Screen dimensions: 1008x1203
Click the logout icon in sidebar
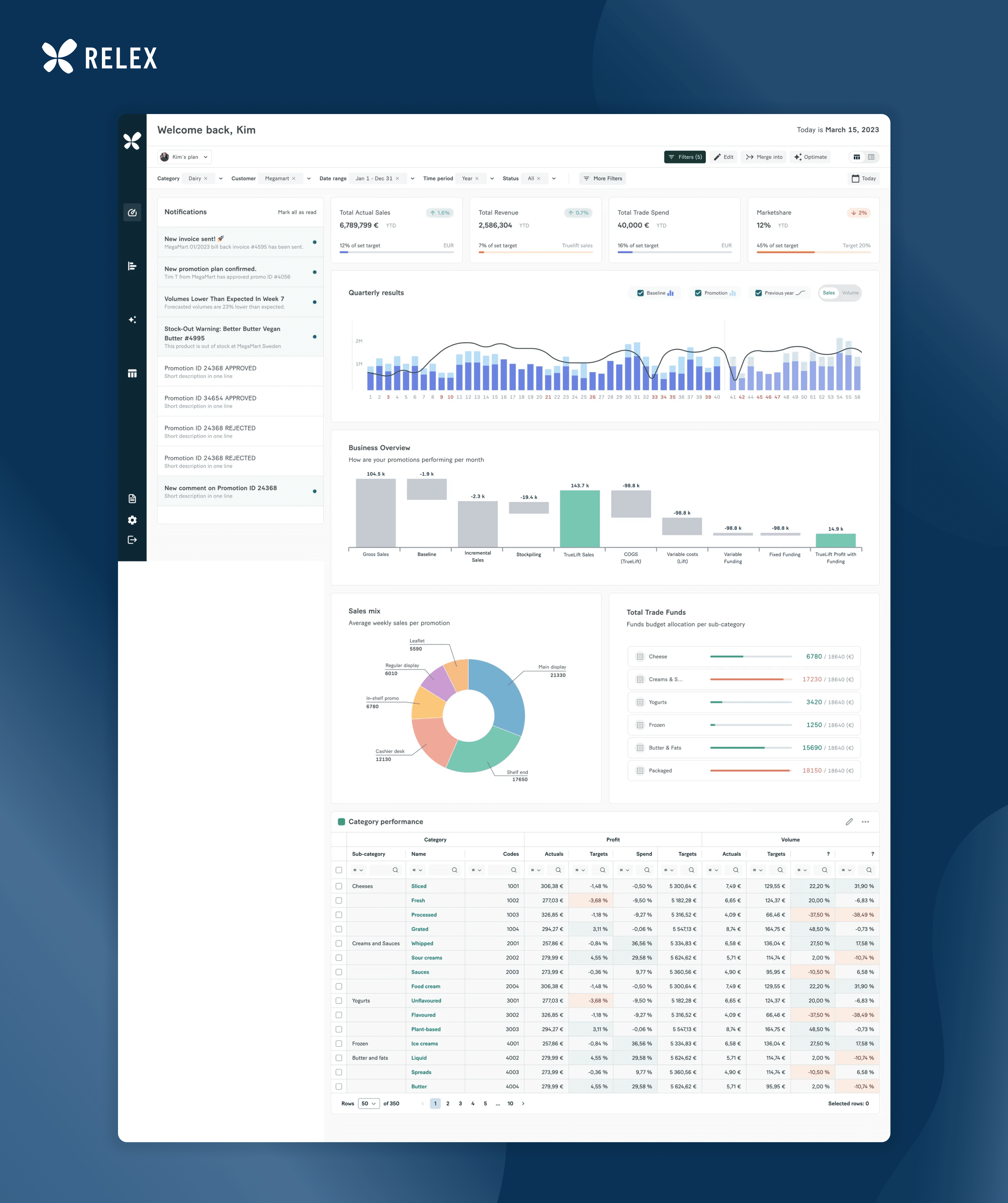pyautogui.click(x=132, y=540)
